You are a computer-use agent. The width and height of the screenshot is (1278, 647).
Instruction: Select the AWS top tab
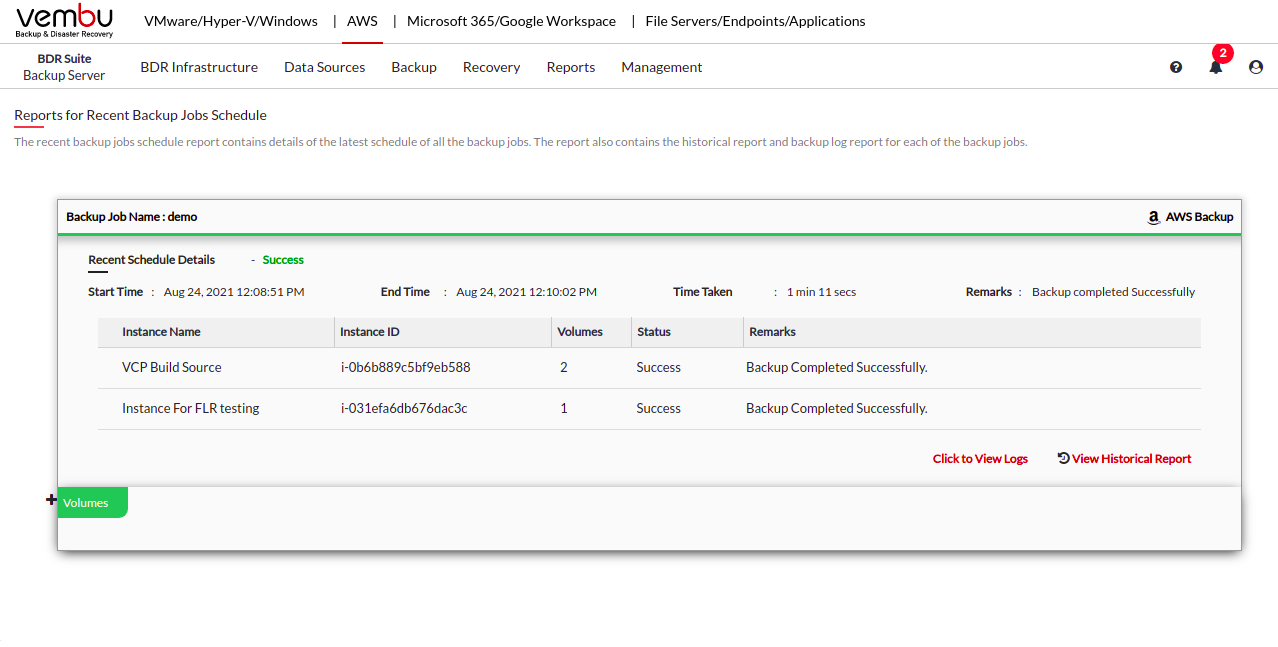(362, 21)
